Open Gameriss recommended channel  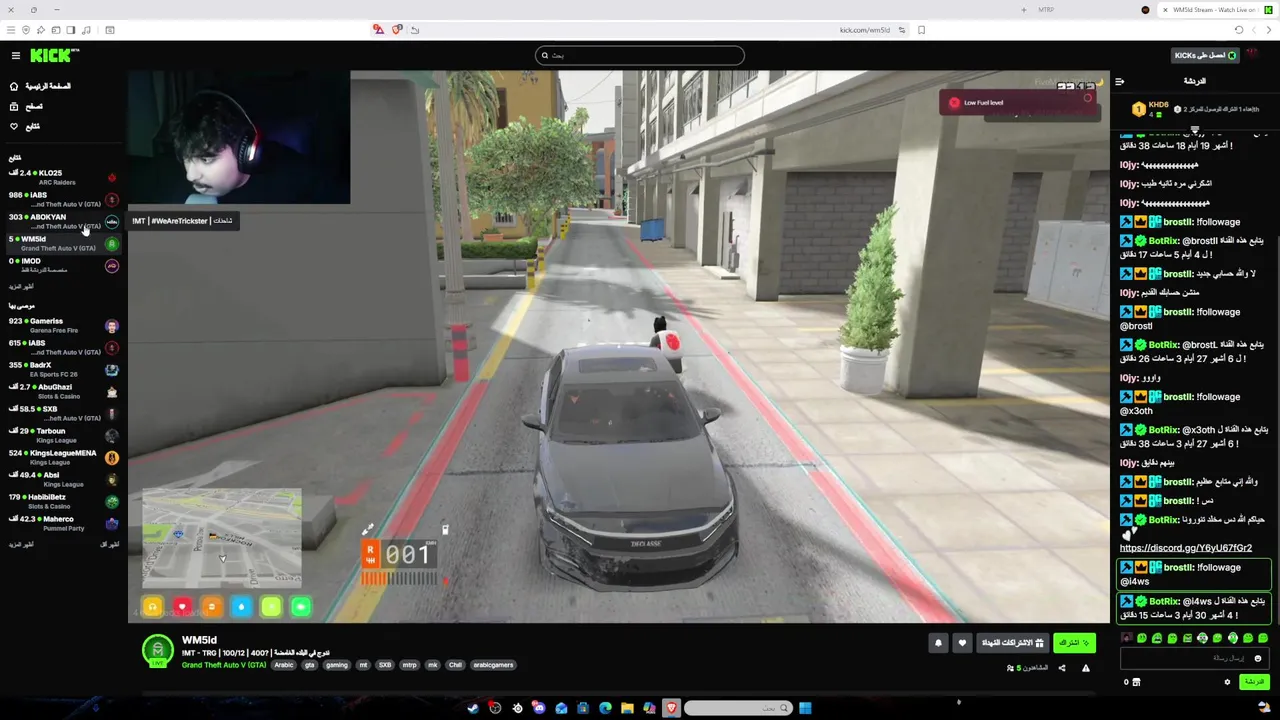click(62, 326)
